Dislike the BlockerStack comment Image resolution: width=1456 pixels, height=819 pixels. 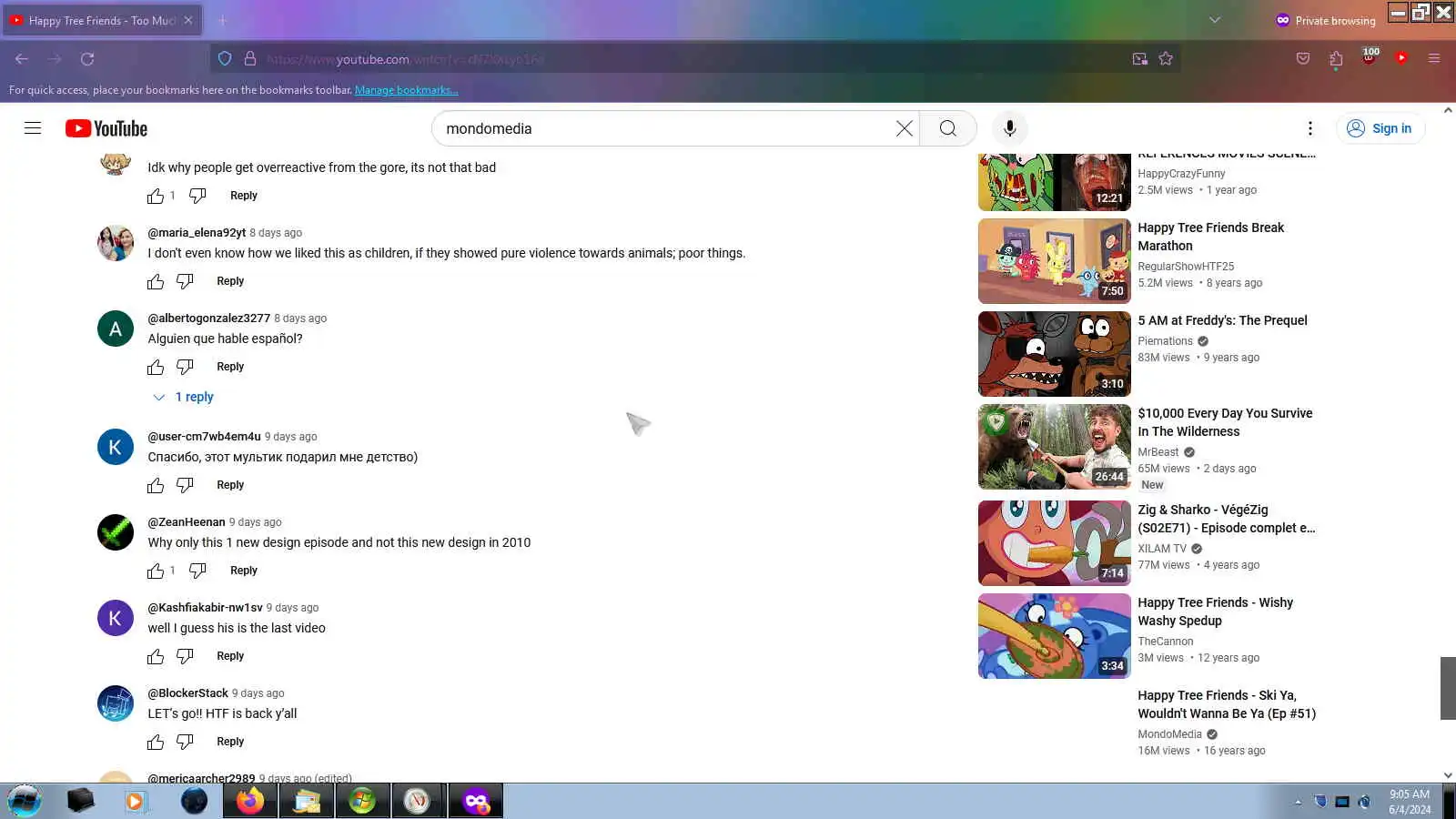click(x=185, y=742)
